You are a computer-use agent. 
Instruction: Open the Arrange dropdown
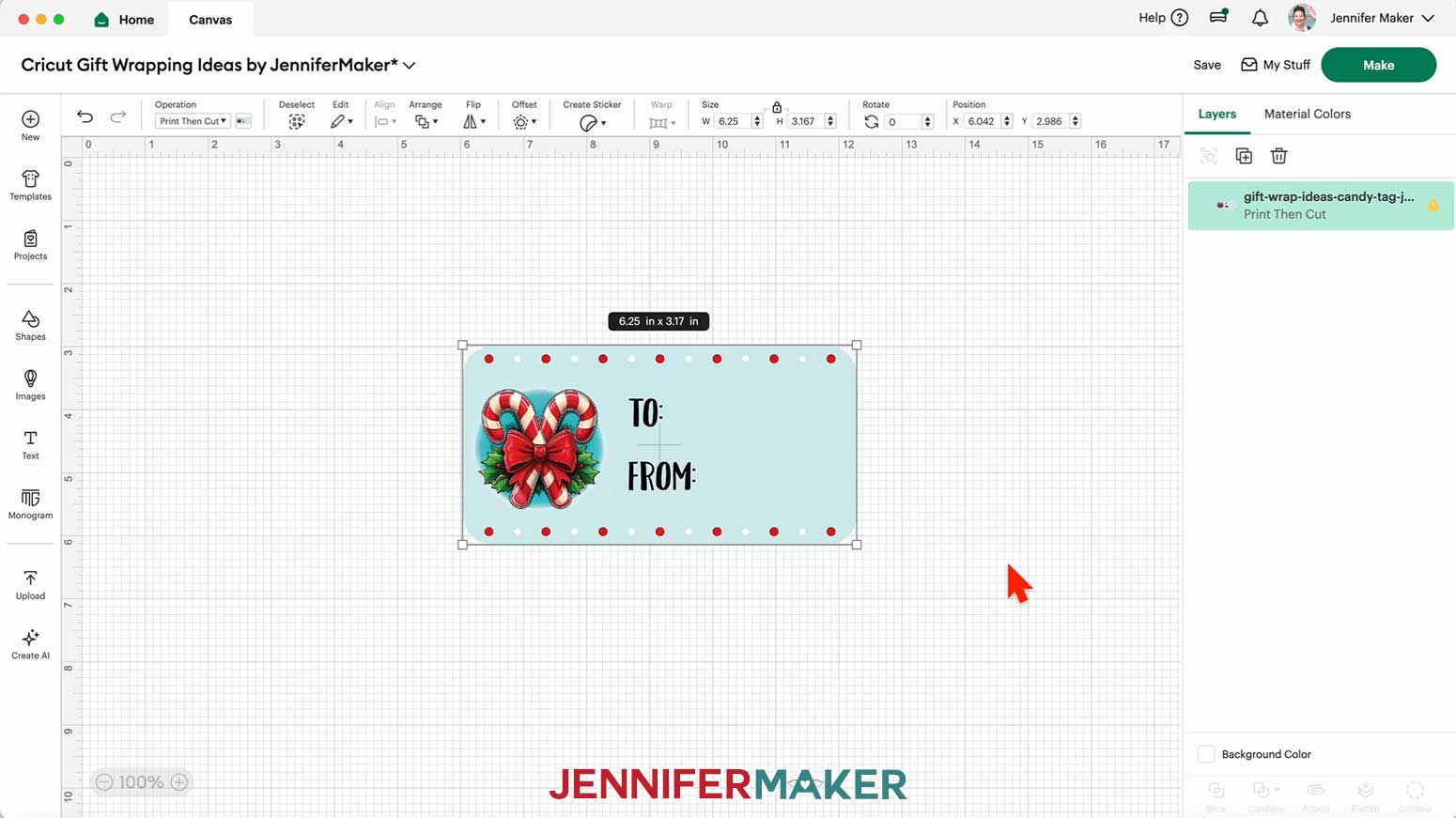426,122
